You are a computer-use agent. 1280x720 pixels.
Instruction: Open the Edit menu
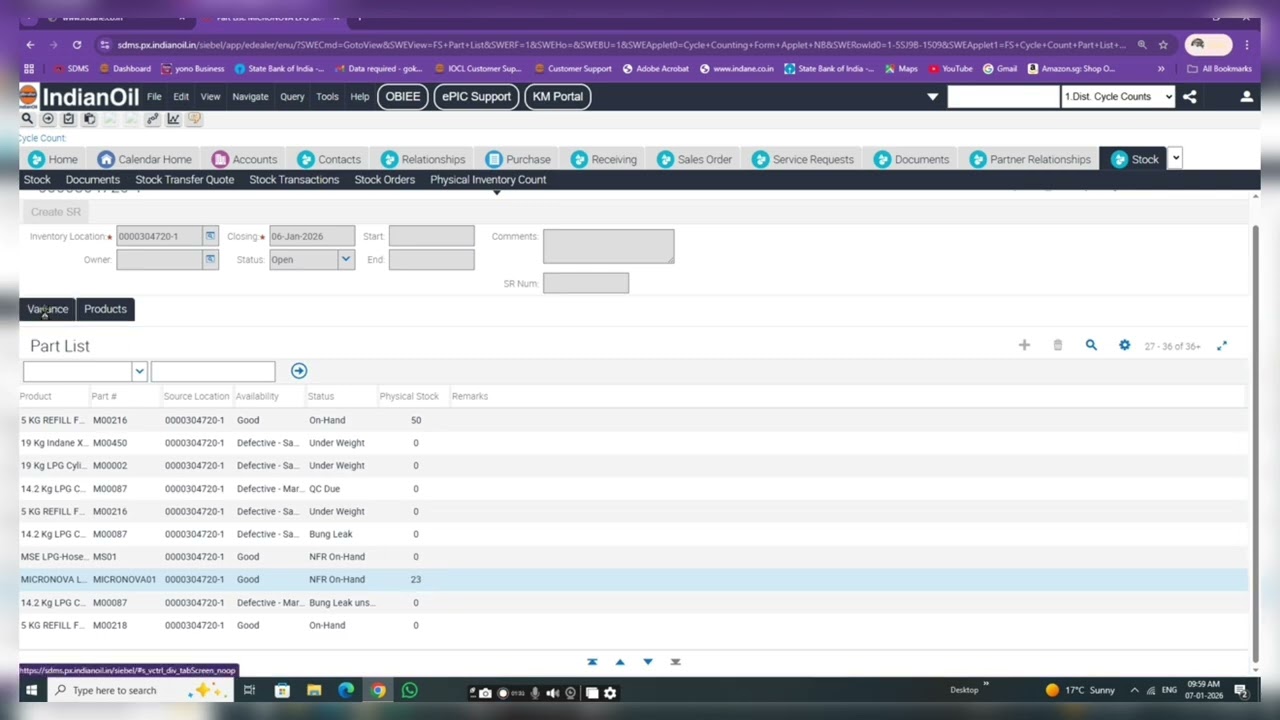pyautogui.click(x=181, y=97)
